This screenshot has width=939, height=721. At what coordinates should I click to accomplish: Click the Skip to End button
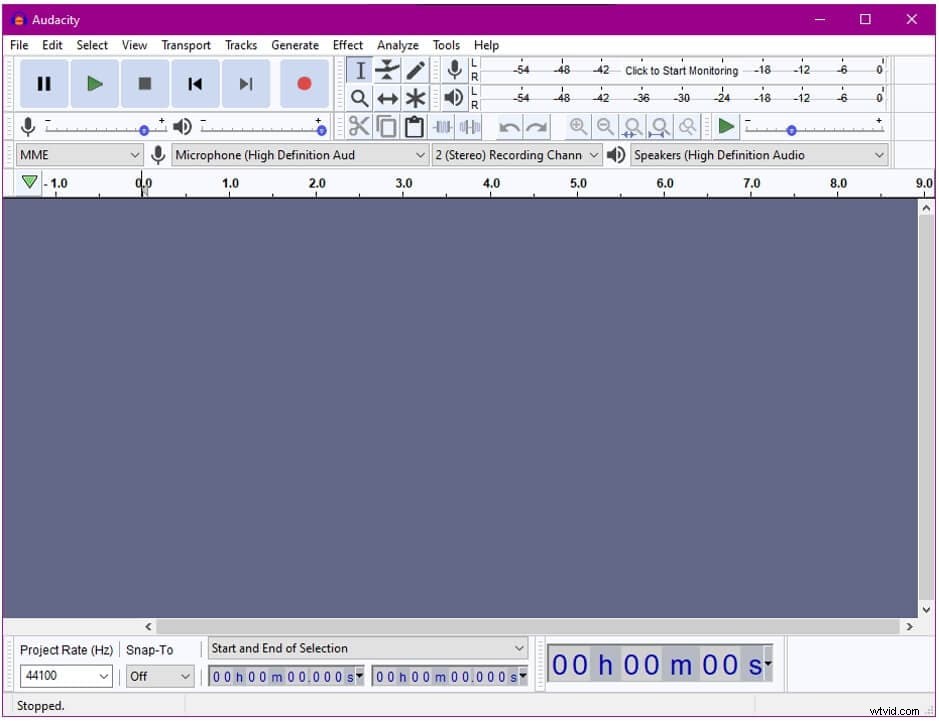(x=246, y=84)
